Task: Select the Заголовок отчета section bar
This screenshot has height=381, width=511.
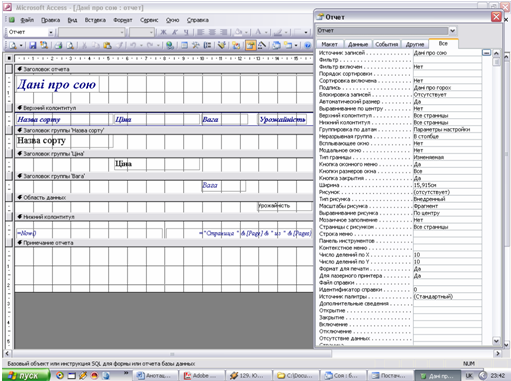Action: click(x=163, y=69)
